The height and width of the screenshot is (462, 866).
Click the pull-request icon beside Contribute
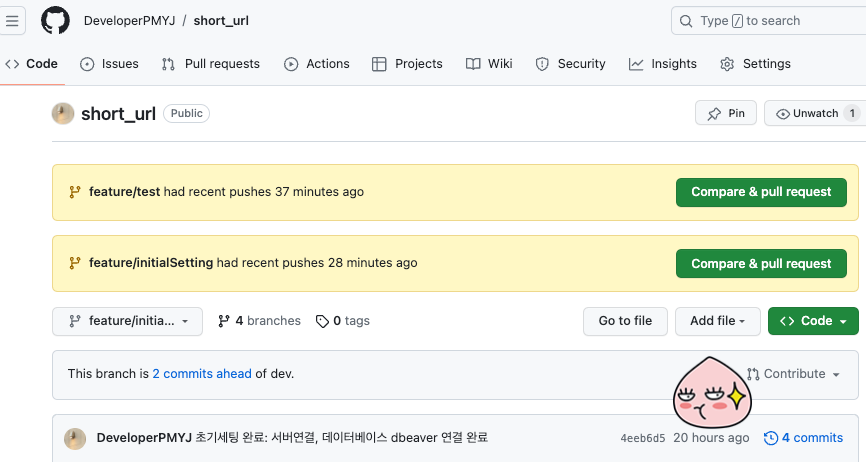(753, 374)
